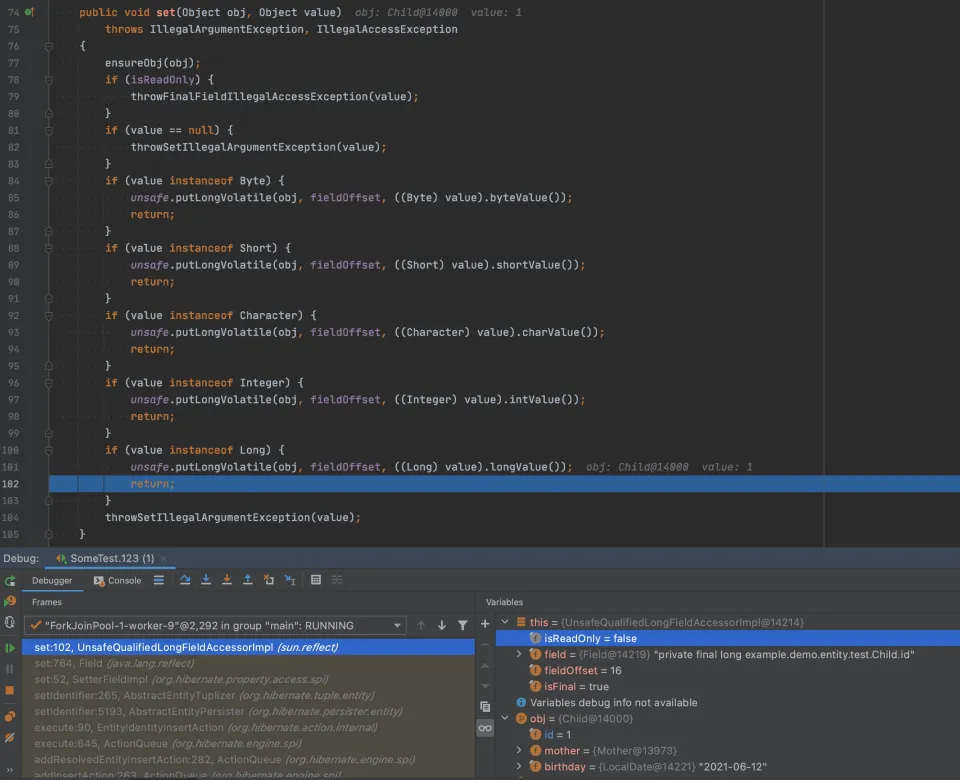960x780 pixels.
Task: Switch to the Debugger tab
Action: pos(52,580)
